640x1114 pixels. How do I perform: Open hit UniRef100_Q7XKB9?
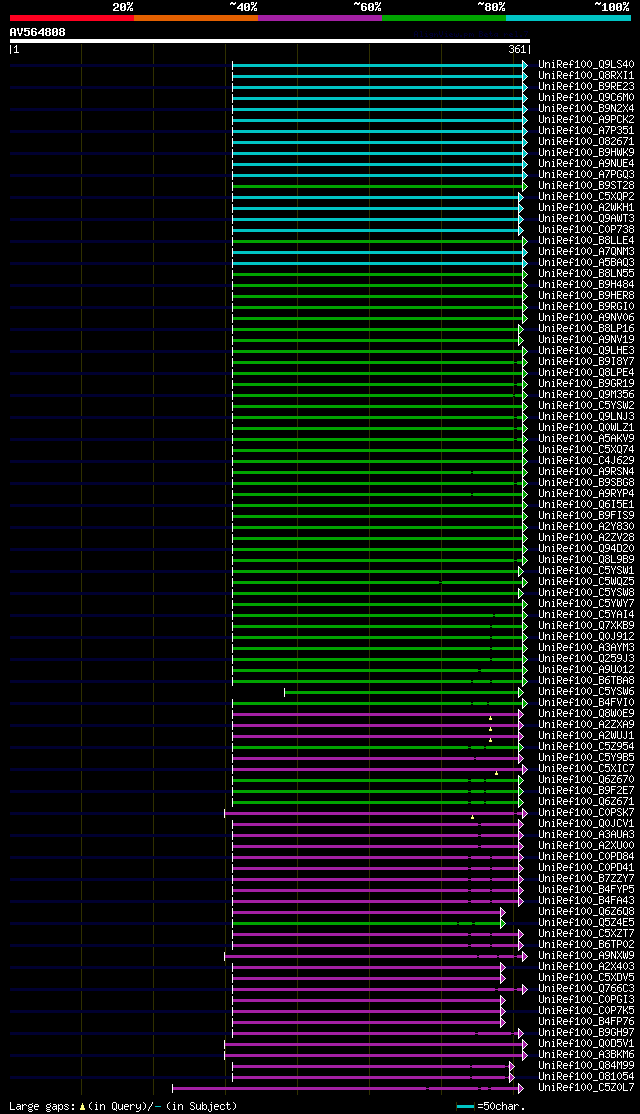586,626
